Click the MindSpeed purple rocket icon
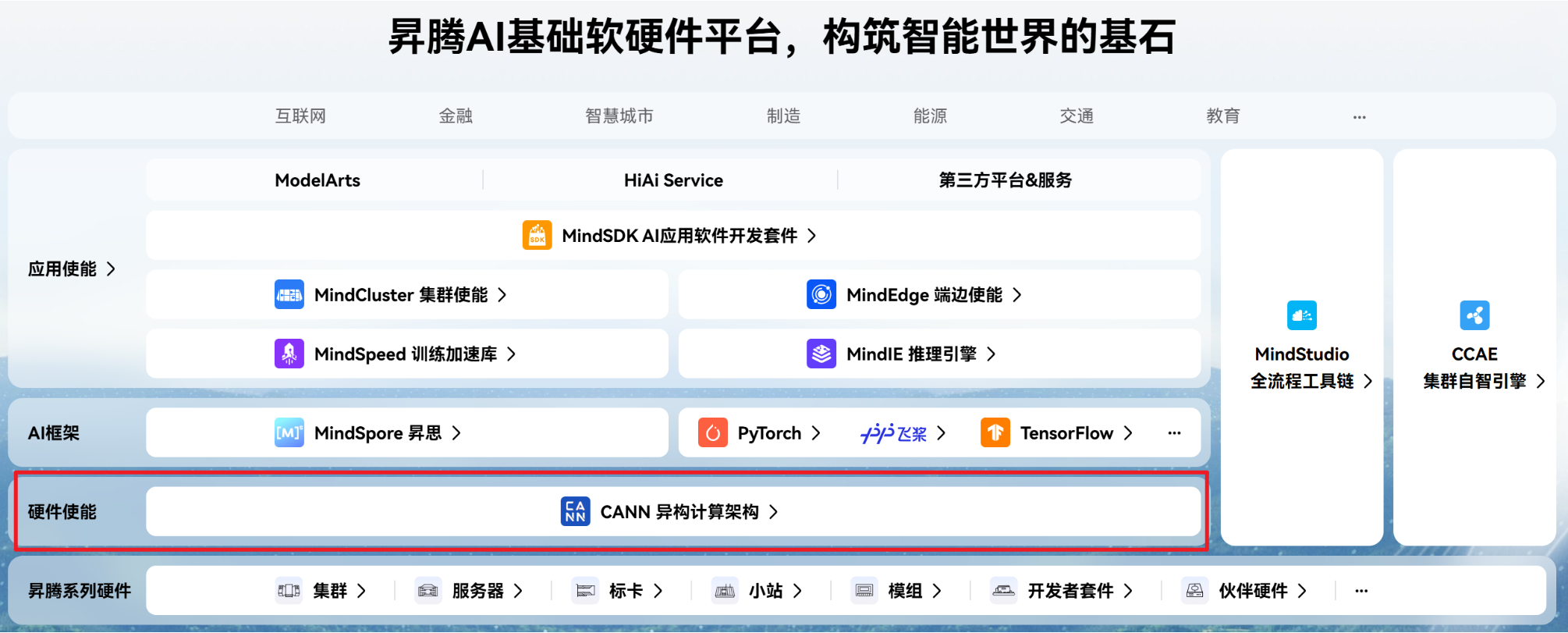The width and height of the screenshot is (1568, 633). point(289,354)
